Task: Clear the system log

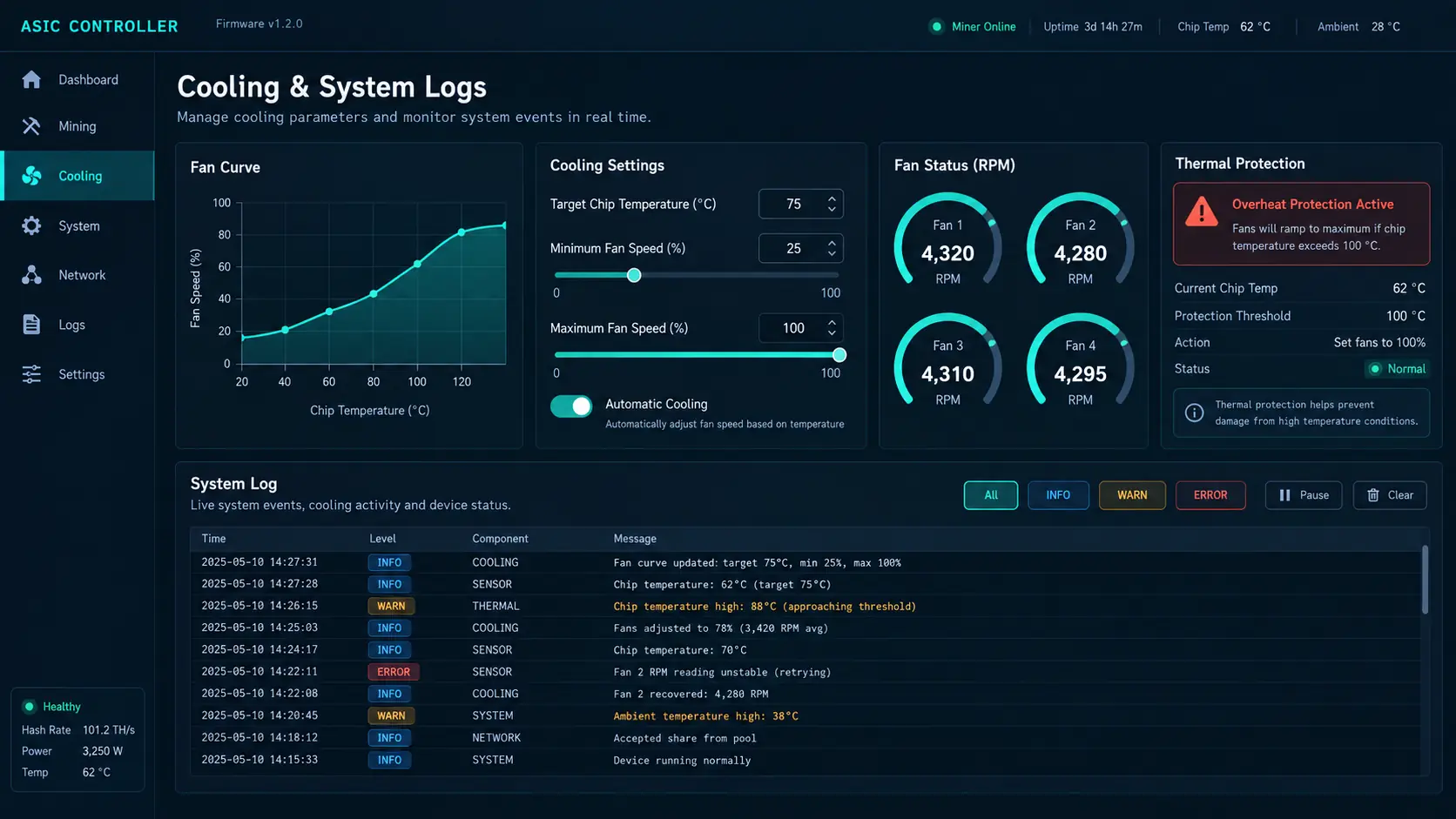Action: pyautogui.click(x=1390, y=495)
